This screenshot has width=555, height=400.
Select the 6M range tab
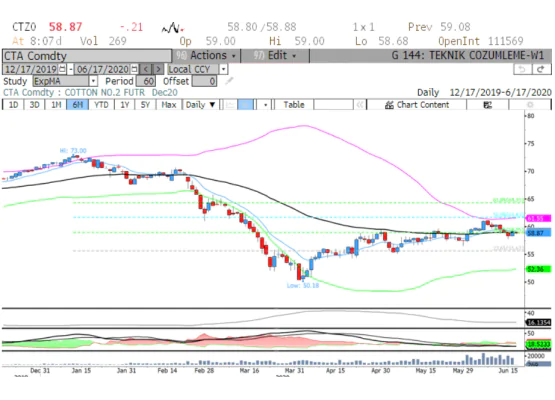[78, 105]
